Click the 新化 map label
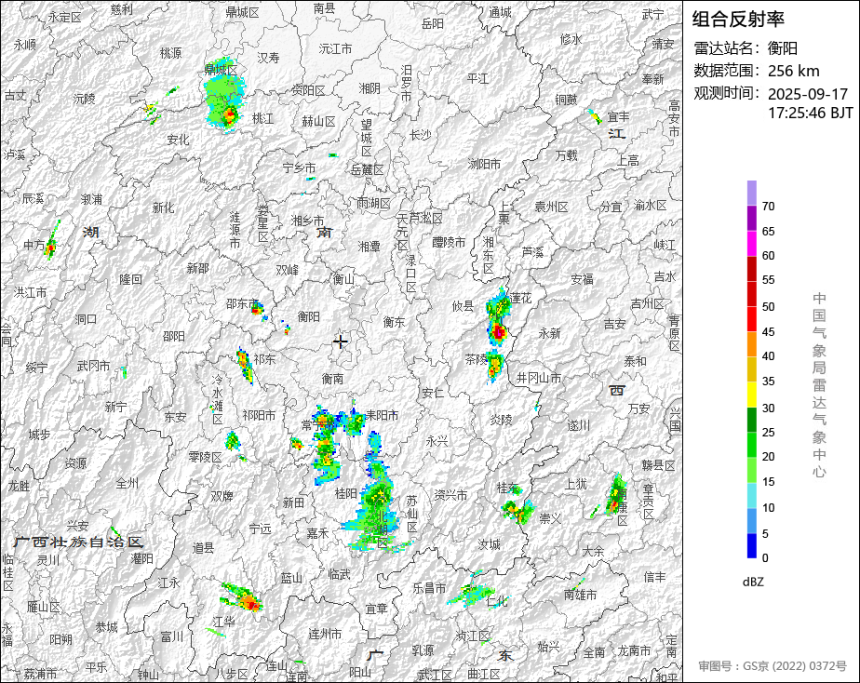This screenshot has width=860, height=683. pyautogui.click(x=163, y=208)
